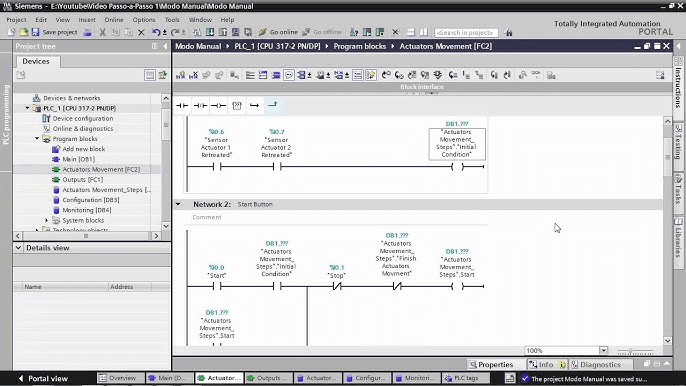
Task: Switch to the Outputs editor tab
Action: (x=267, y=378)
